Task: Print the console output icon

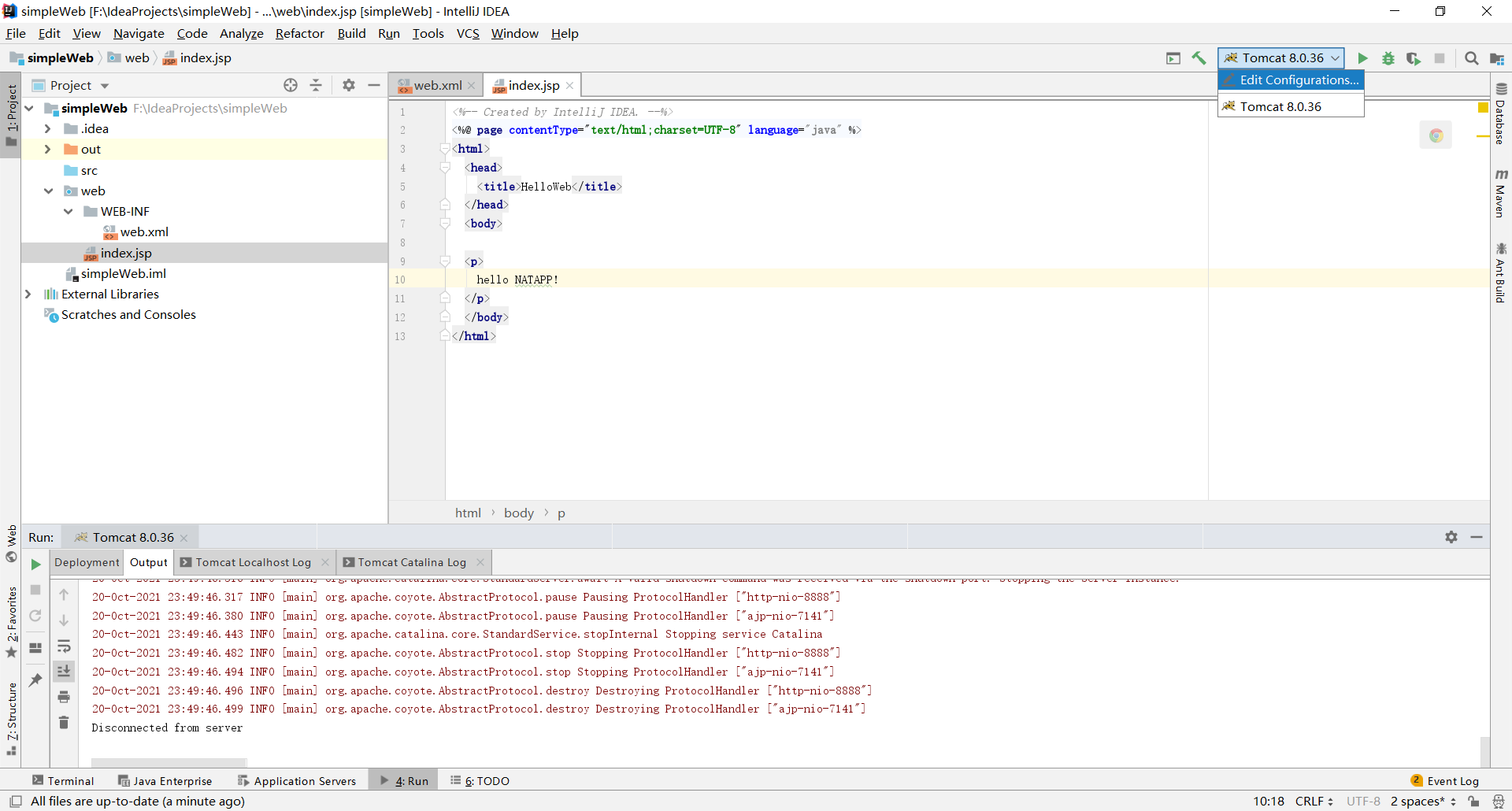Action: [x=64, y=697]
